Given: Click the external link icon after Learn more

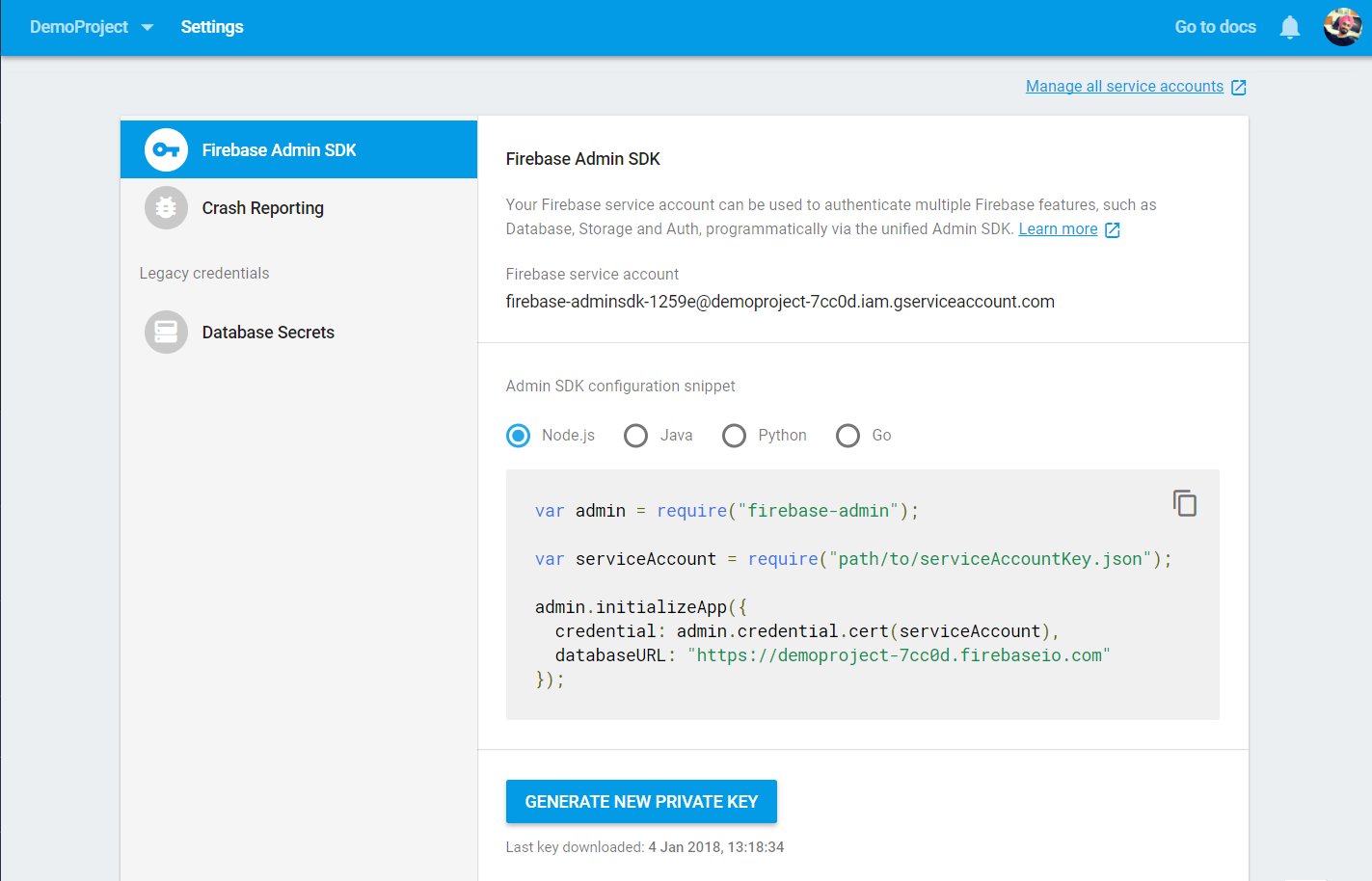Looking at the screenshot, I should pos(1113,229).
